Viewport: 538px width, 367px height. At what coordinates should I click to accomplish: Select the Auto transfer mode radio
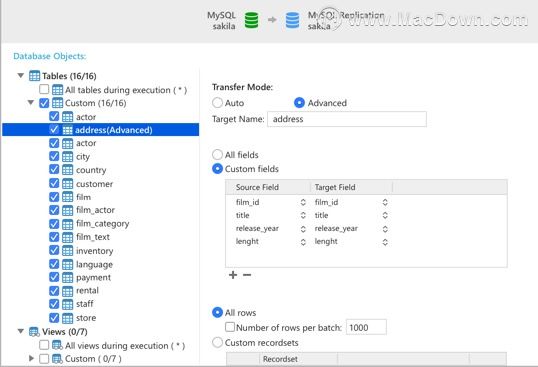click(218, 103)
